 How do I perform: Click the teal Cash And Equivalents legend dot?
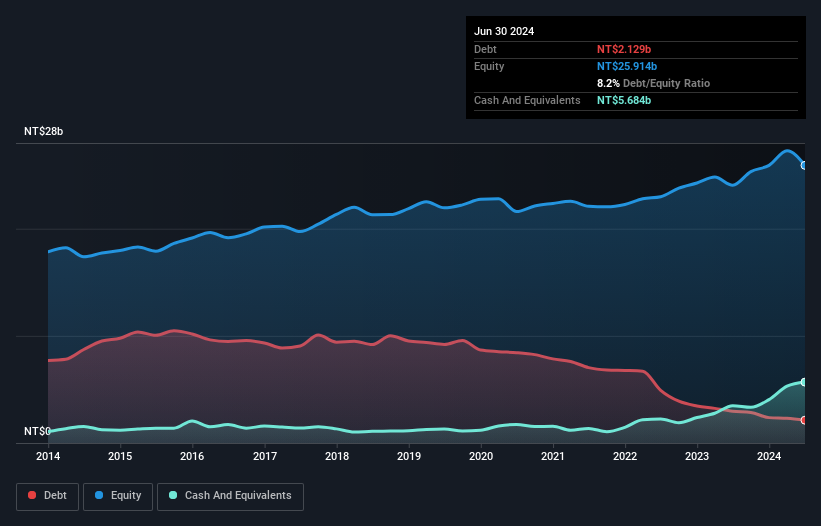173,495
